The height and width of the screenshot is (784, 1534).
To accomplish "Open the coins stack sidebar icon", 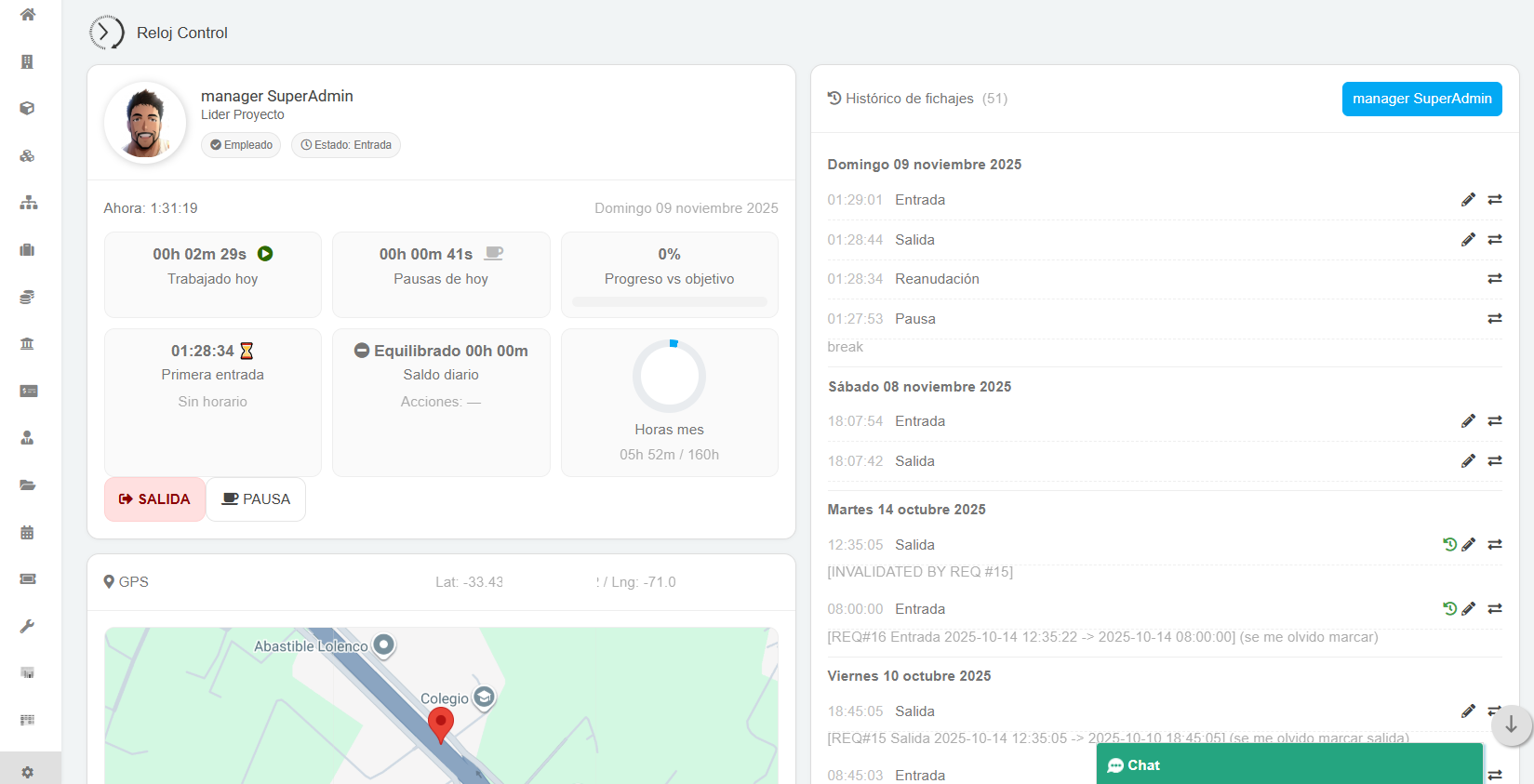I will click(x=28, y=297).
